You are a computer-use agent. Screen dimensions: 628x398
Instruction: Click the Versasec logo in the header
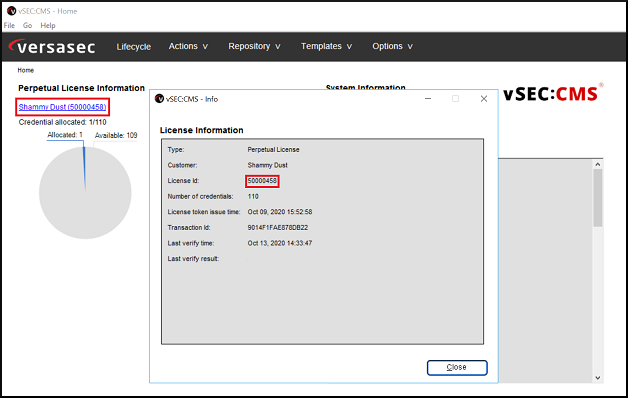coord(52,46)
